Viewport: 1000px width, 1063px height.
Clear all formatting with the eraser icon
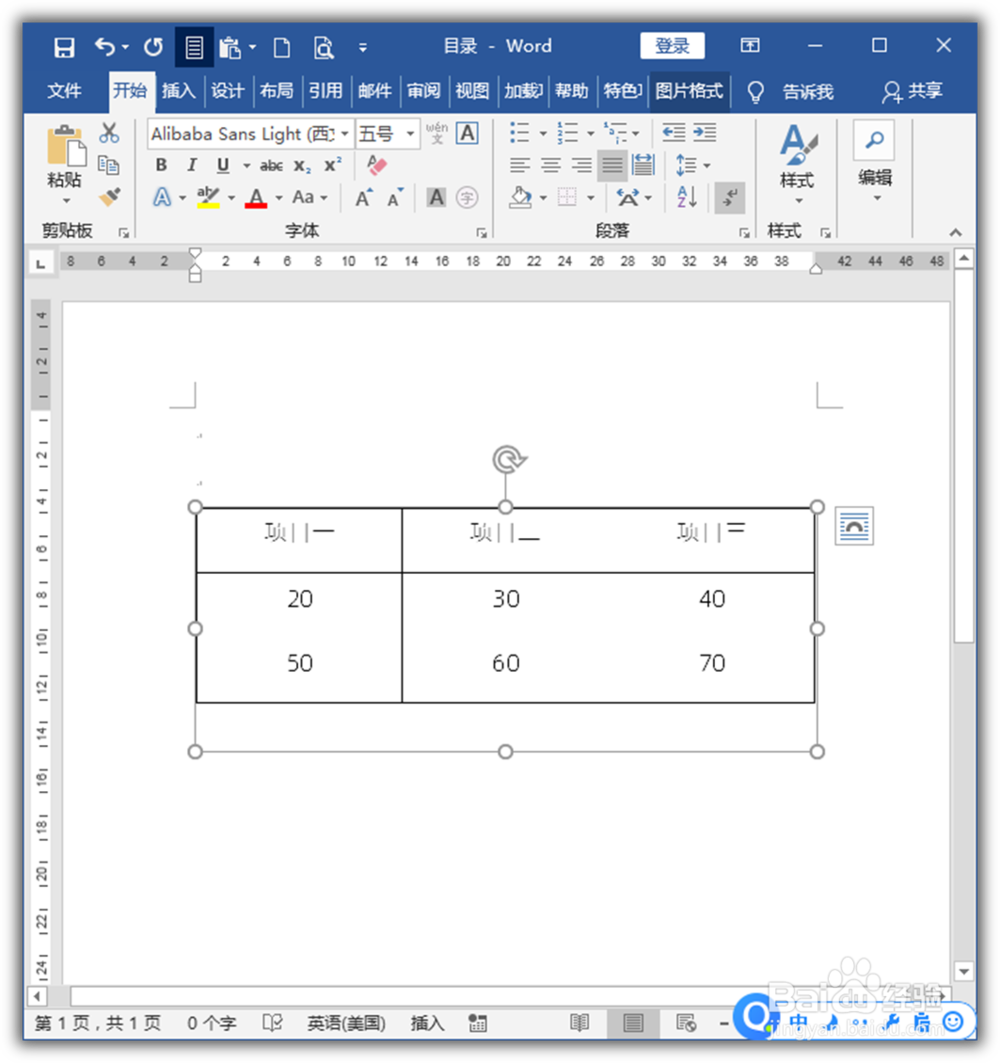pyautogui.click(x=376, y=165)
